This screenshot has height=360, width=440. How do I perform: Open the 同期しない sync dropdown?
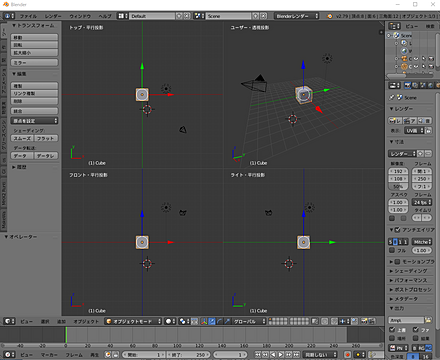coord(320,355)
